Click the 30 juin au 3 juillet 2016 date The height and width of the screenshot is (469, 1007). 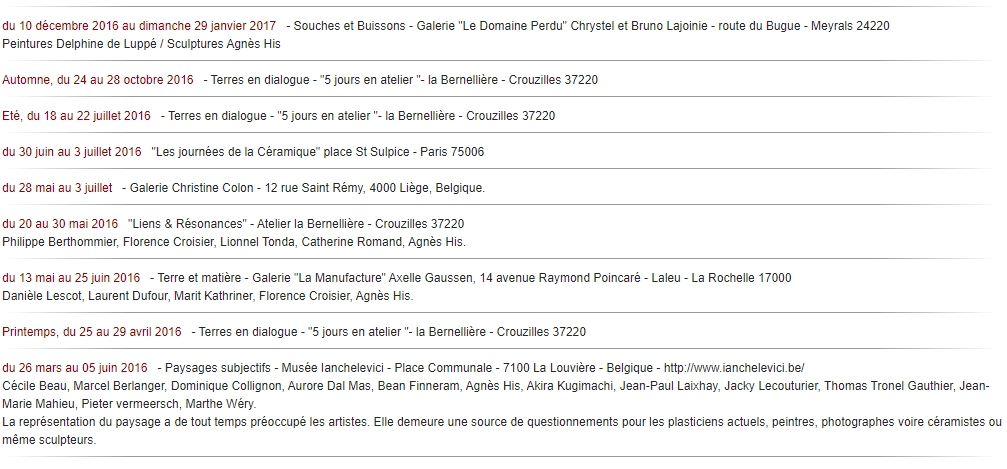click(x=72, y=152)
